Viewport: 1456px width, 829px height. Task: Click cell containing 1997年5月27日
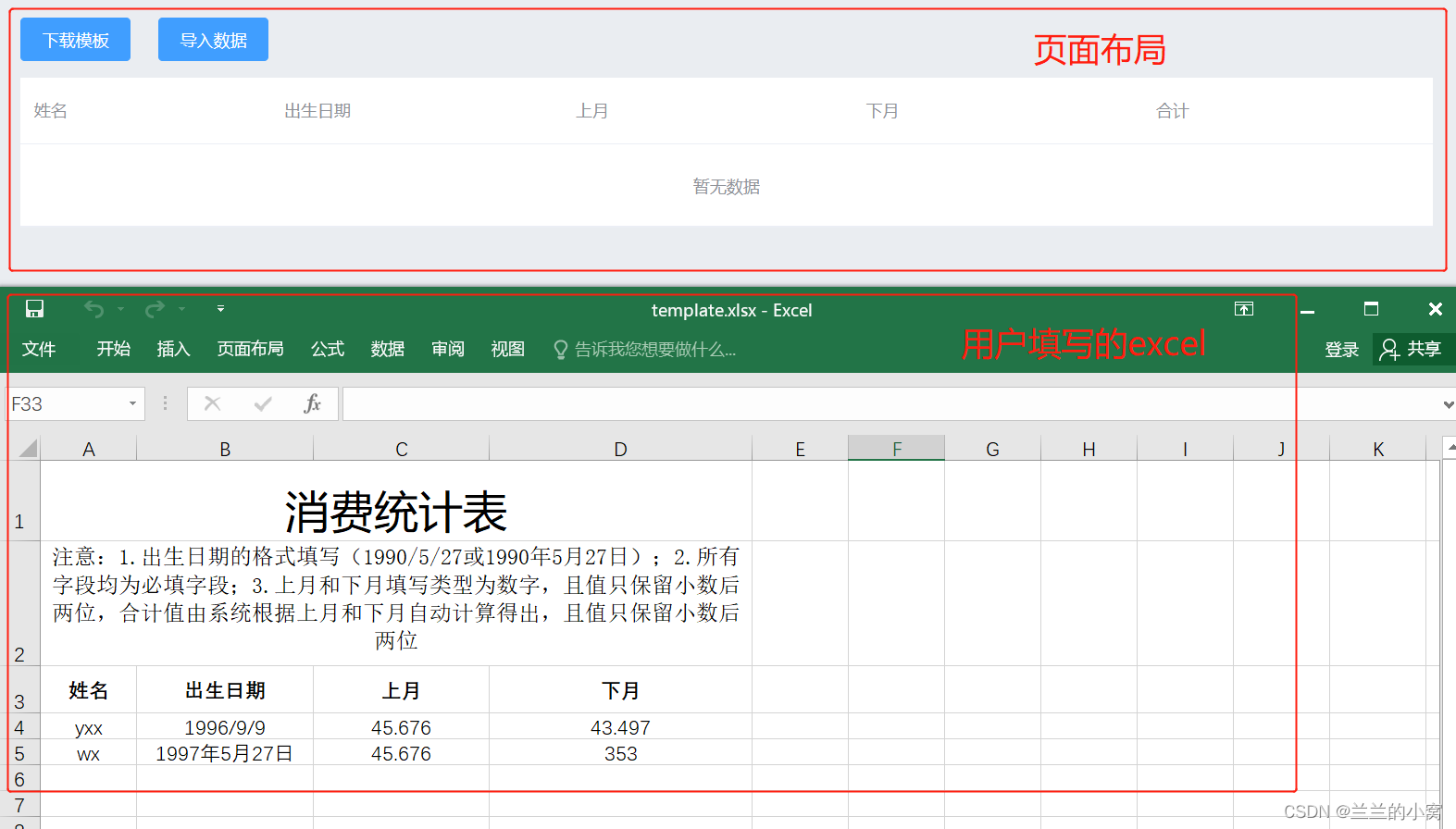pos(225,753)
